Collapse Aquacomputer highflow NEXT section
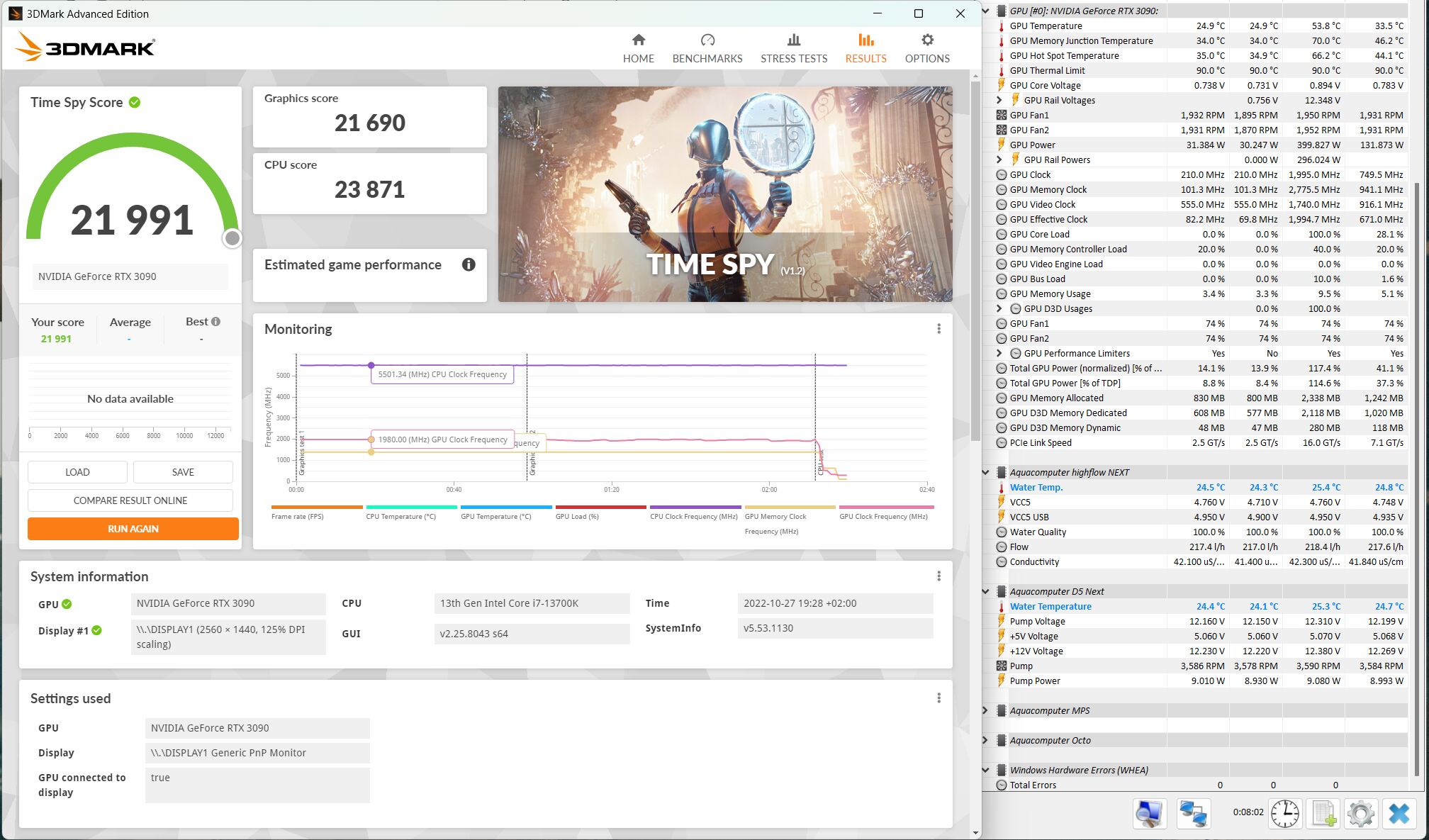This screenshot has width=1429, height=840. point(985,472)
